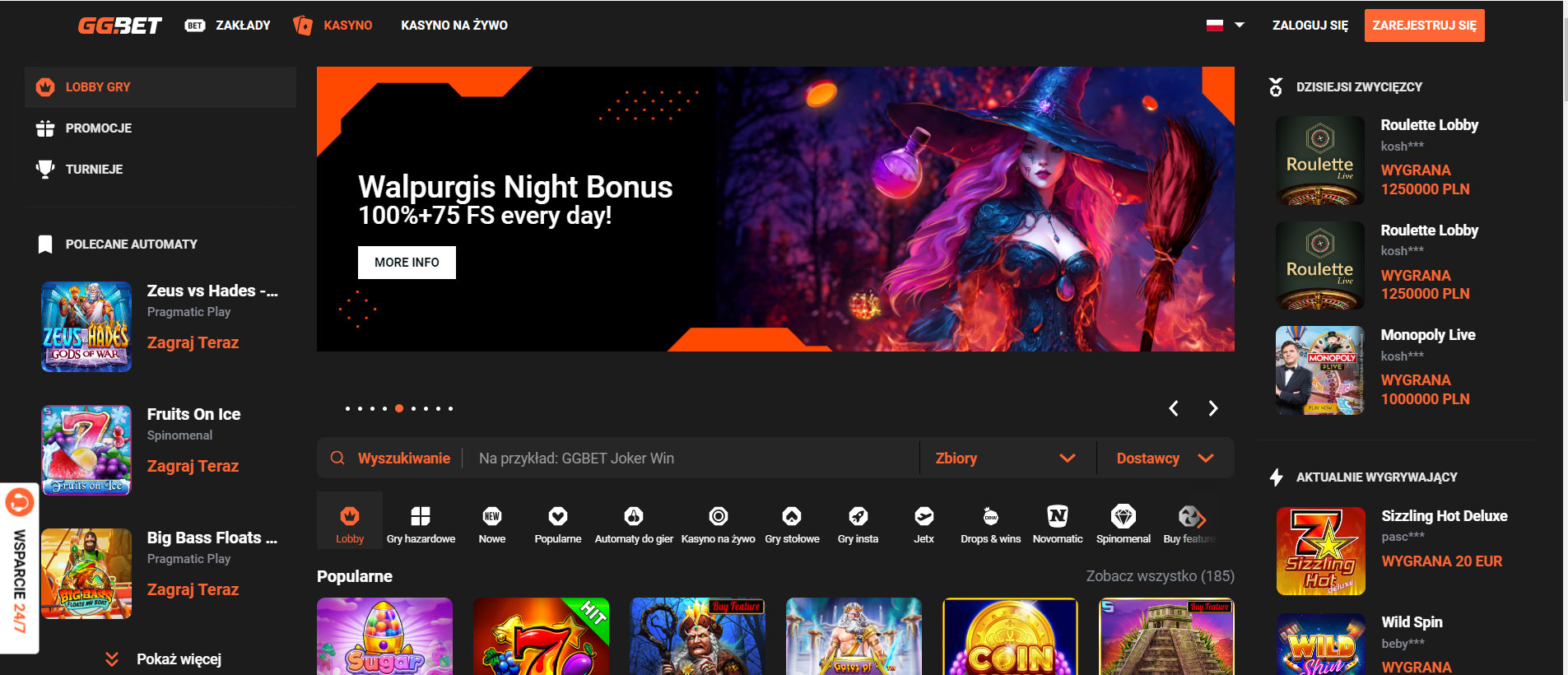Select the Spinomenal diamond icon
This screenshot has width=1568, height=675.
click(x=1123, y=517)
